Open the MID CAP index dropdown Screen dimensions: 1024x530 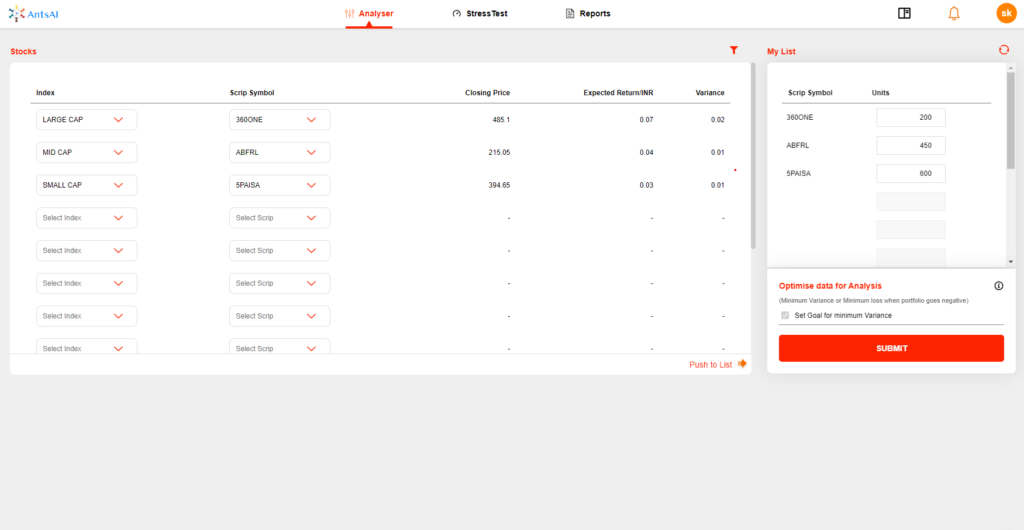(x=87, y=153)
